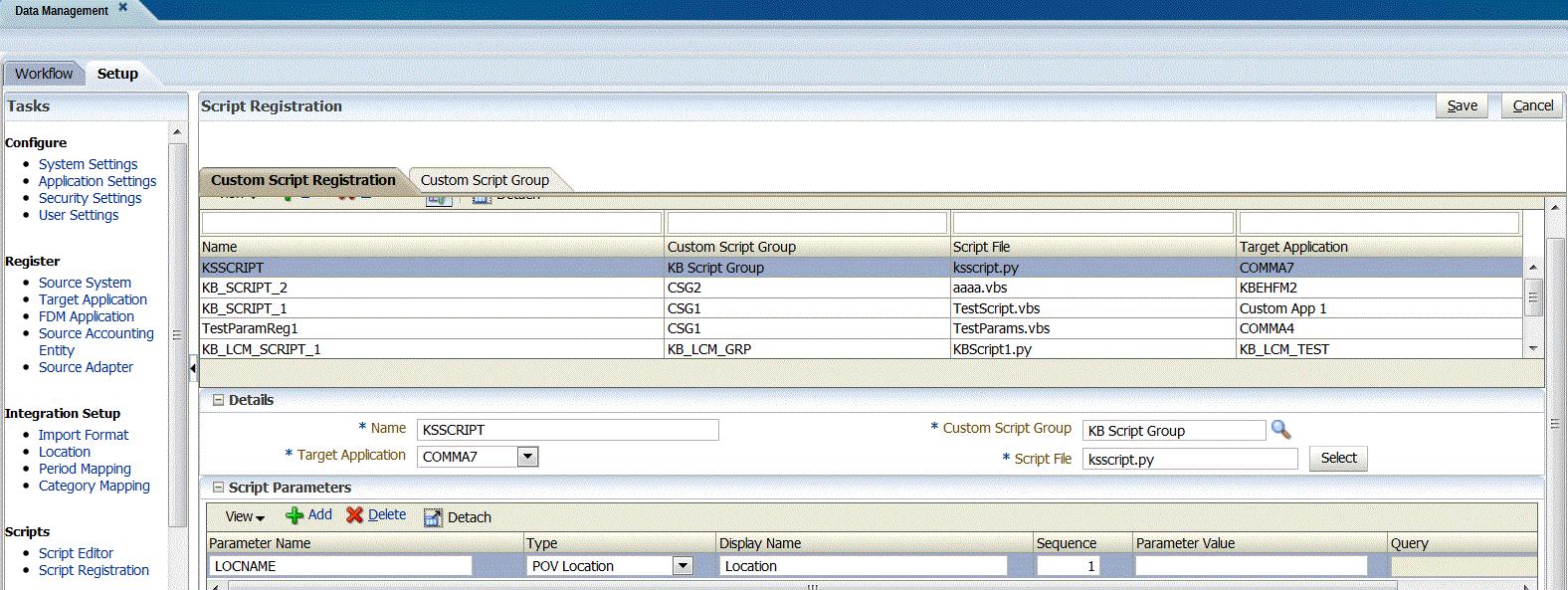Screen dimensions: 1568x590
Task: Click Tasks pane scroll-up arrow
Action: coord(177,132)
